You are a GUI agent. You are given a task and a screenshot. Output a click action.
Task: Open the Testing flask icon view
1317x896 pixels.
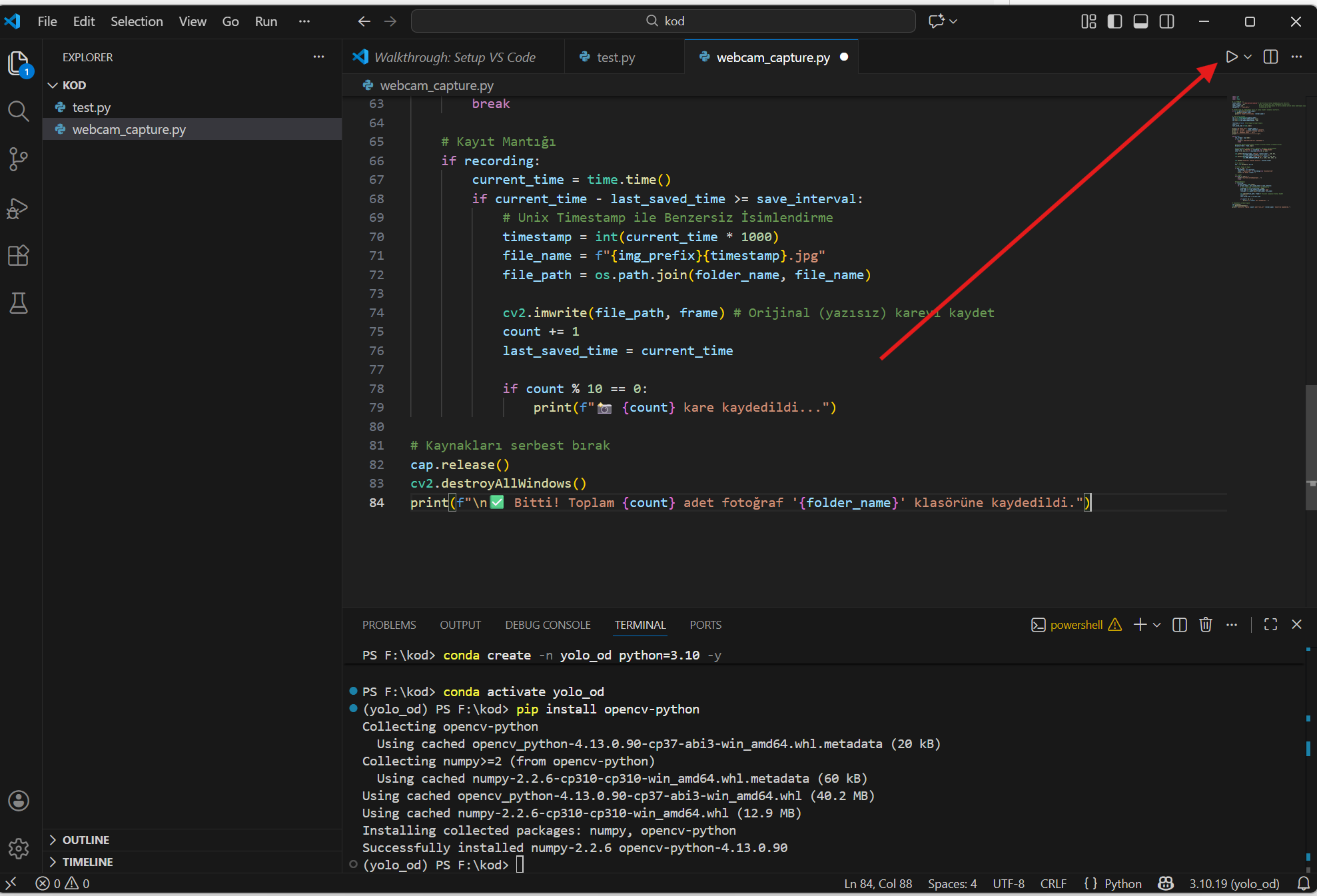[18, 304]
